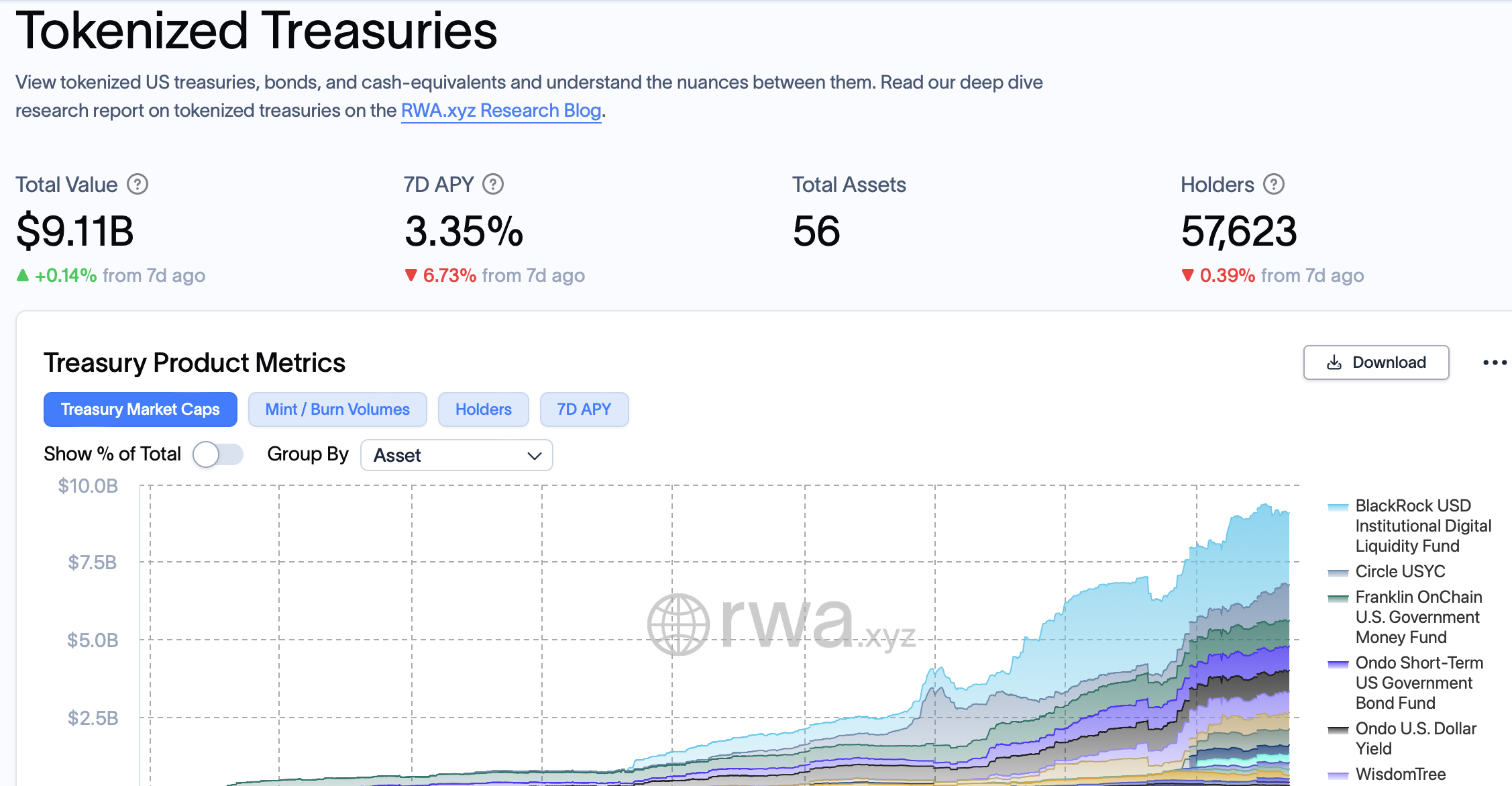Click the chevron on the Asset selector
Viewport: 1512px width, 786px height.
(x=534, y=456)
